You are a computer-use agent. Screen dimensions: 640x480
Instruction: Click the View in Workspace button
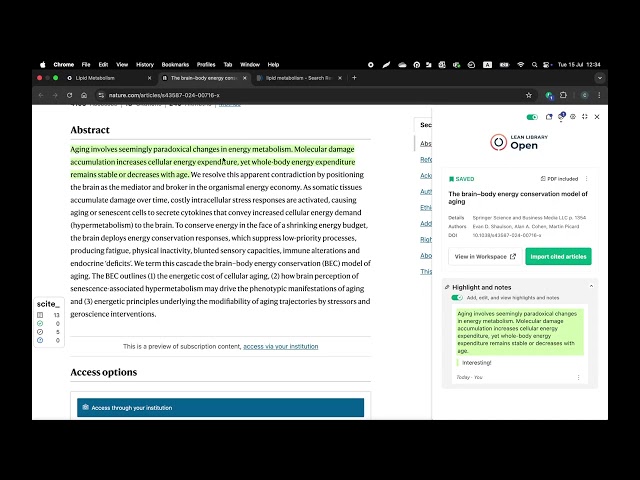pyautogui.click(x=485, y=256)
